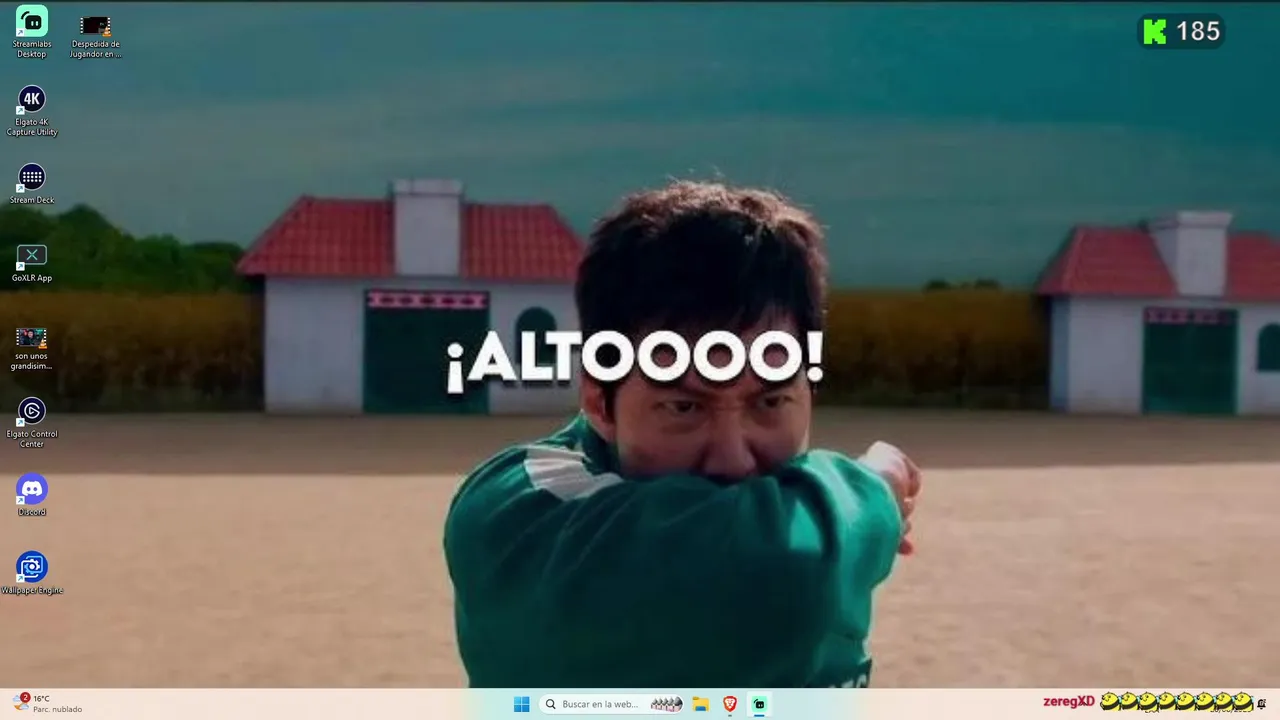Launch Wallpaper Engine shortcut
Screen dimensions: 1280x720
32,573
